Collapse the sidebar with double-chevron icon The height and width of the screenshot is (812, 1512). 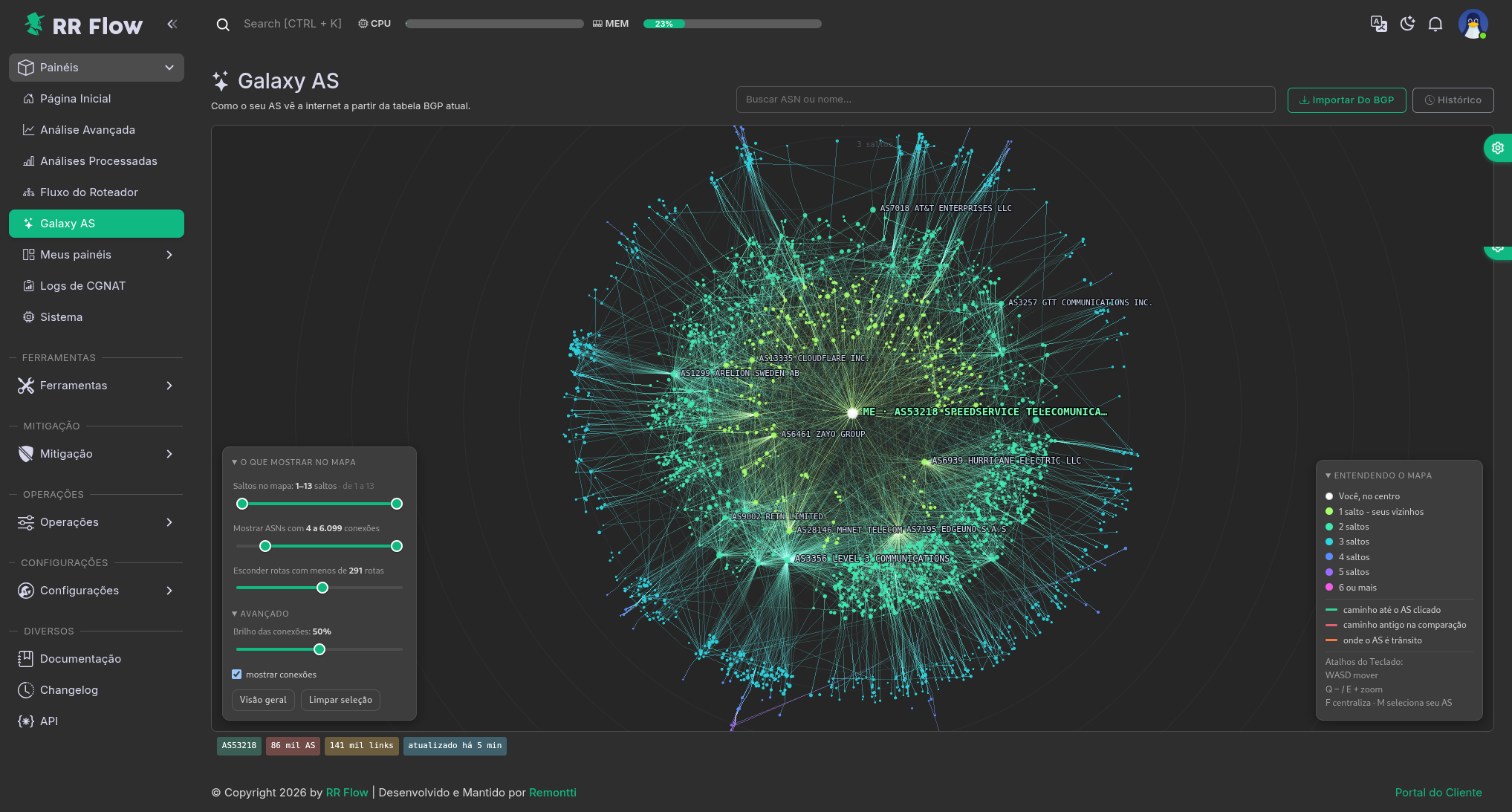click(x=172, y=24)
